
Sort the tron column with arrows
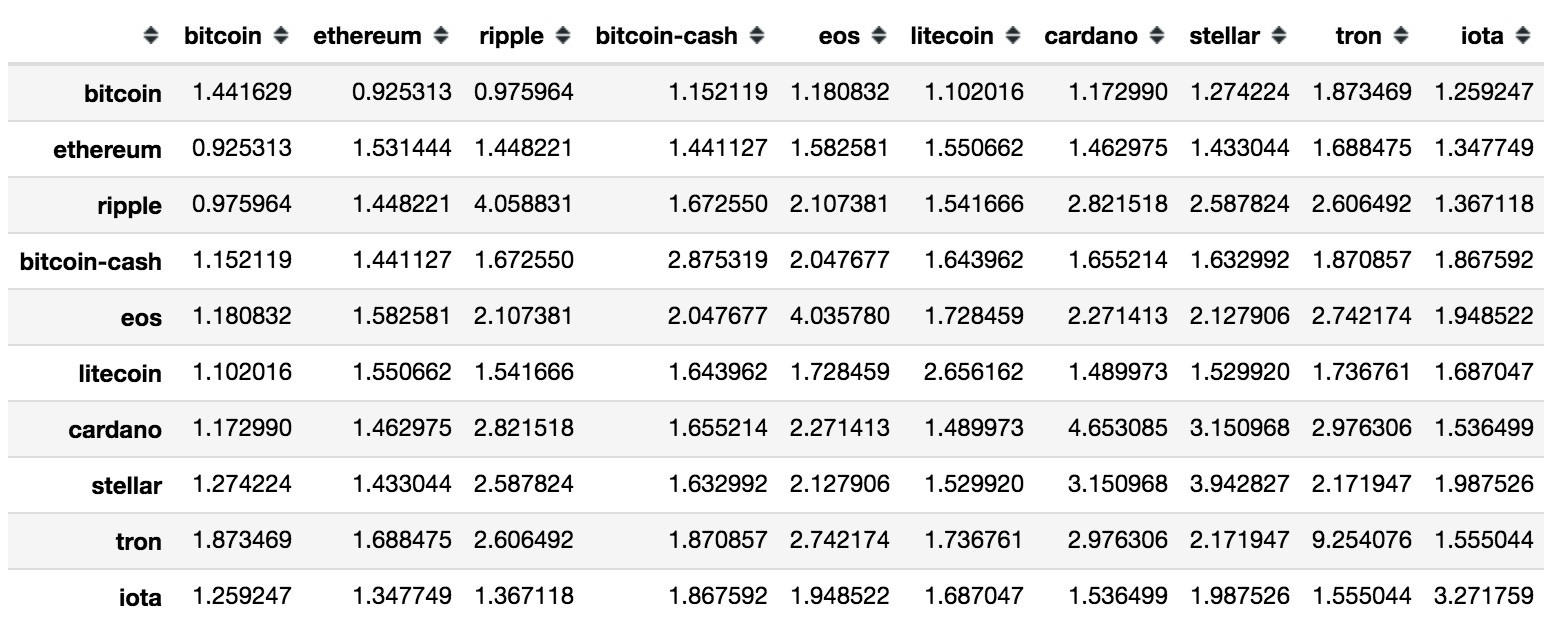[1401, 36]
